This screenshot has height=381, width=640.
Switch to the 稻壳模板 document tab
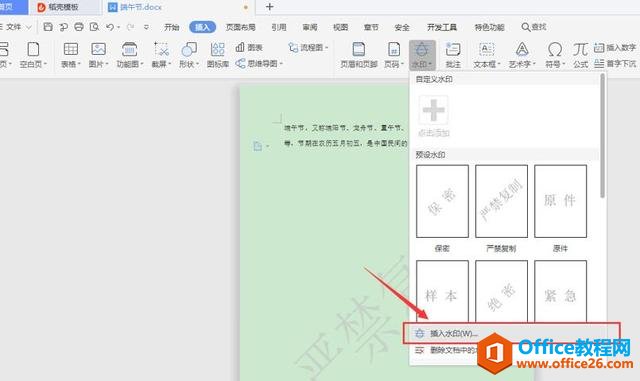[x=64, y=7]
